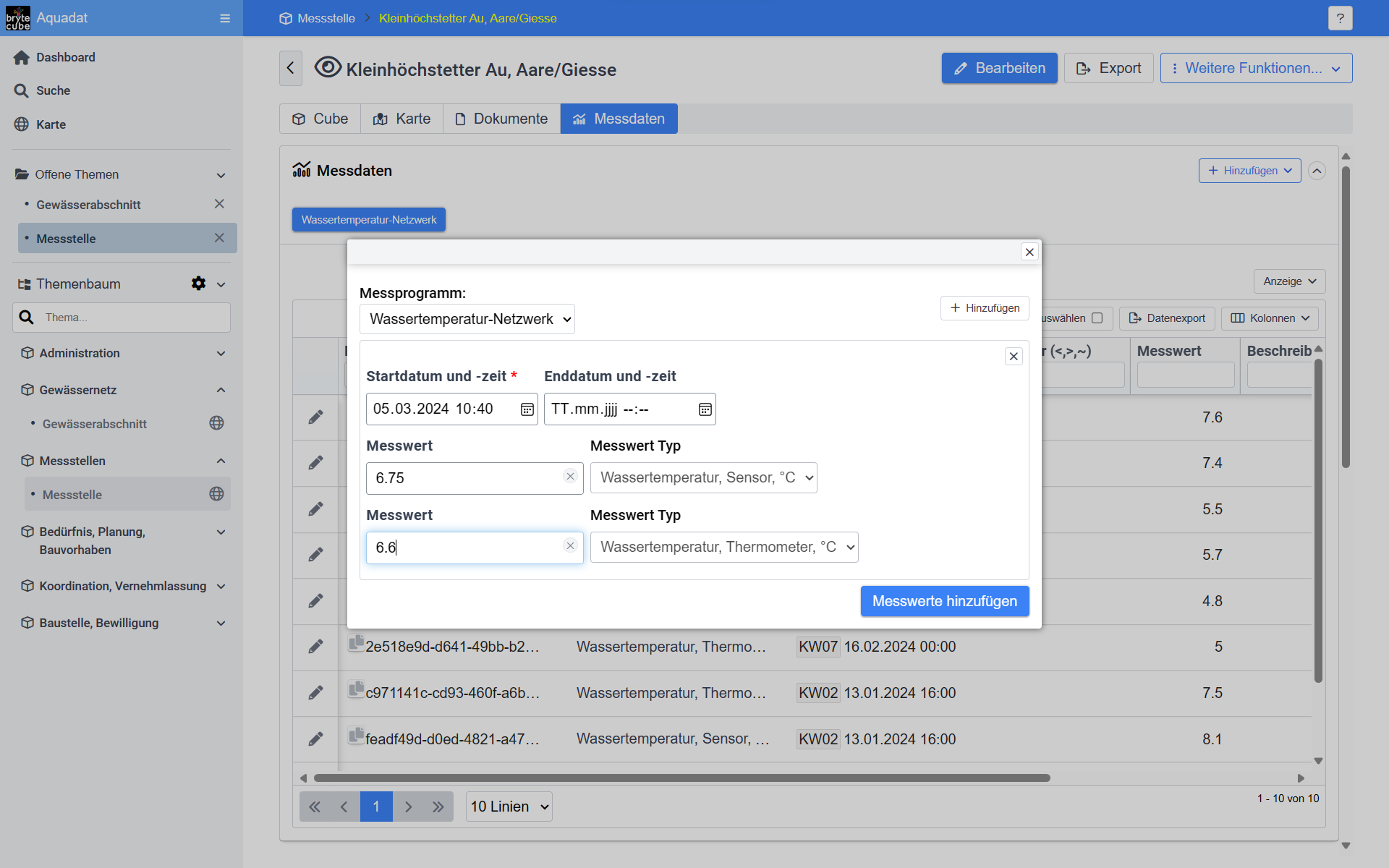Open Themenbaum settings gear icon
The height and width of the screenshot is (868, 1389).
198,284
